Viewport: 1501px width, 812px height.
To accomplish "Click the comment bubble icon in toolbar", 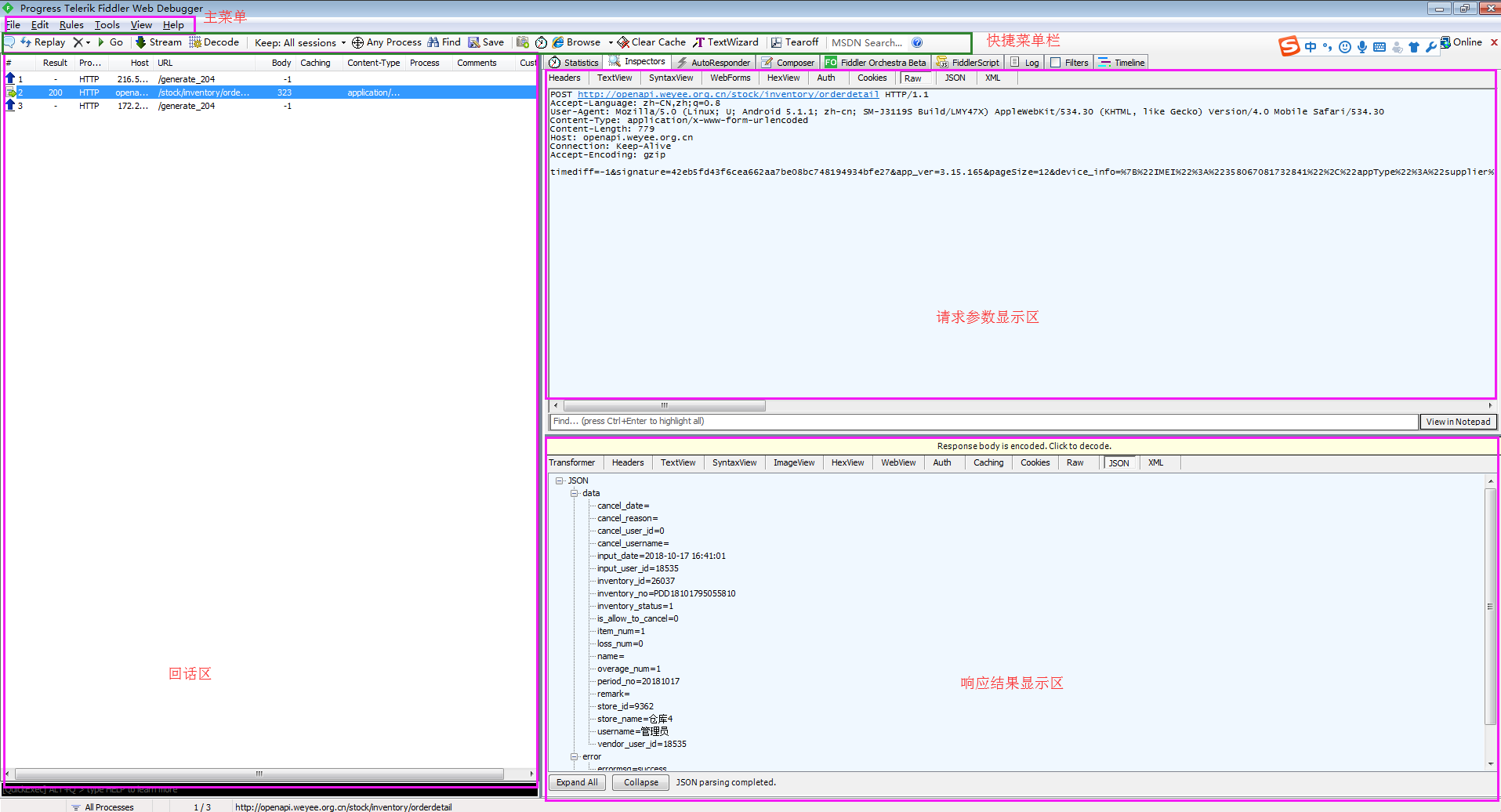I will [10, 42].
